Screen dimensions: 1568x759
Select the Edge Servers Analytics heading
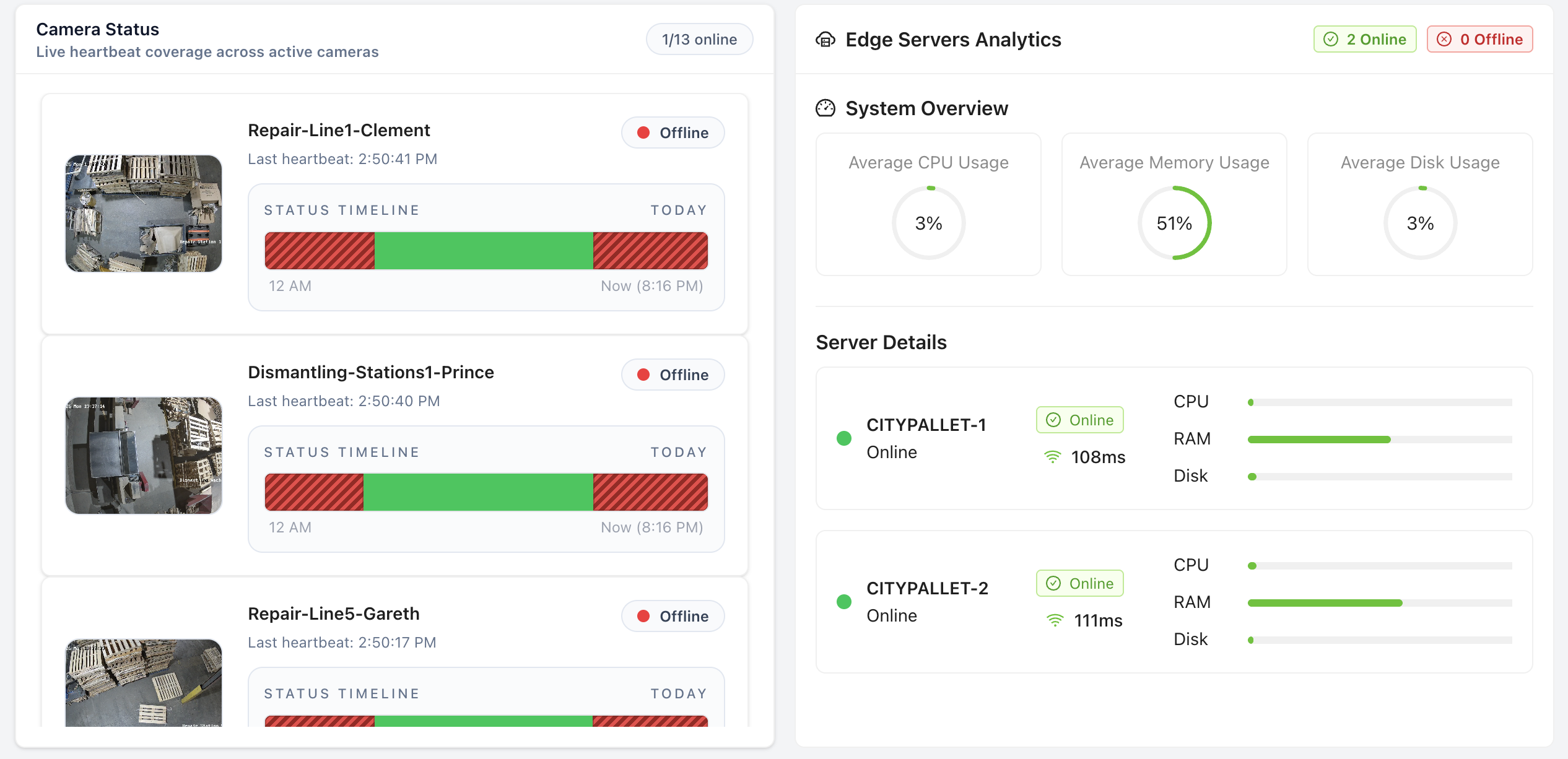pos(953,40)
